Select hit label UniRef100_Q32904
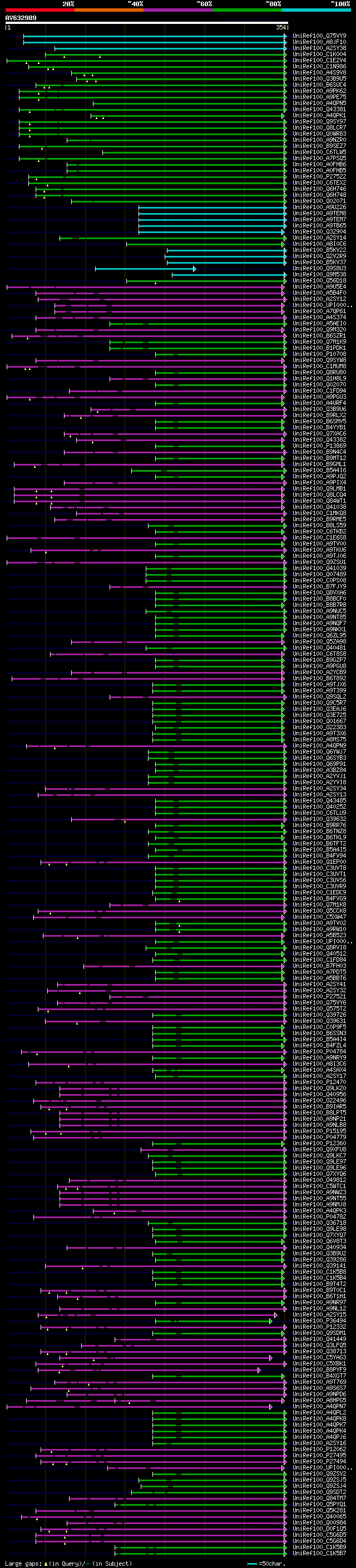This screenshot has width=356, height=1568. (x=319, y=231)
